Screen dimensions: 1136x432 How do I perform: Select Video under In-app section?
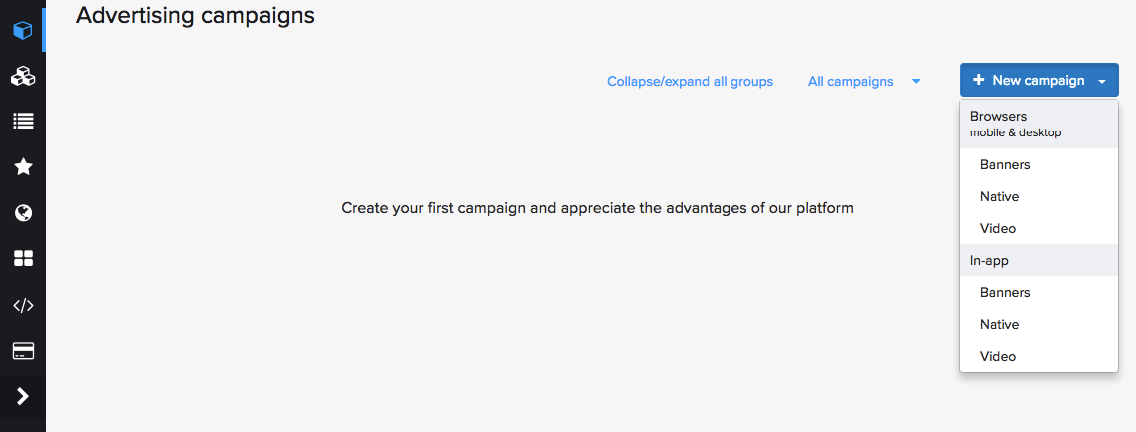pyautogui.click(x=998, y=356)
